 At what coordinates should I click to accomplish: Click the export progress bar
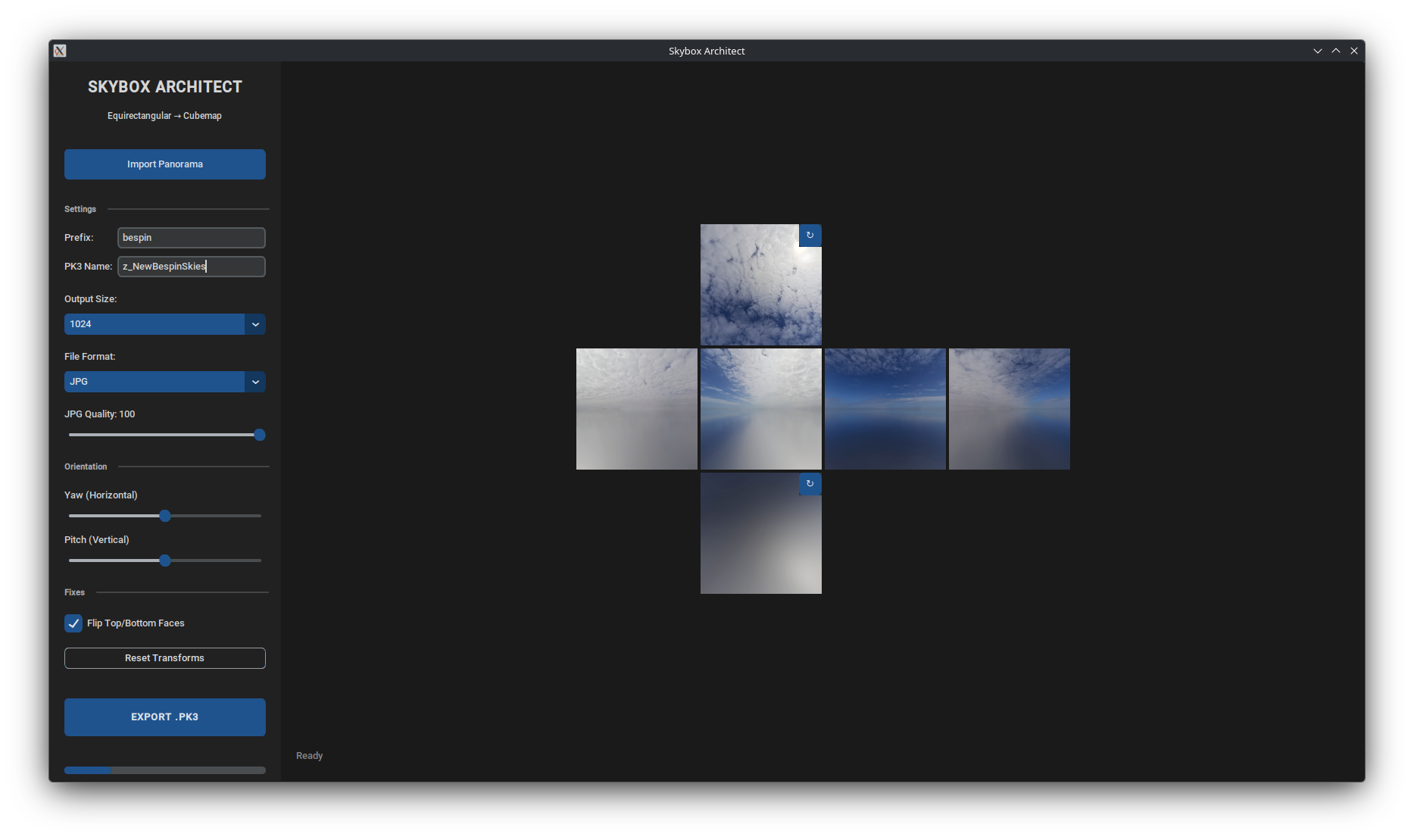(164, 770)
